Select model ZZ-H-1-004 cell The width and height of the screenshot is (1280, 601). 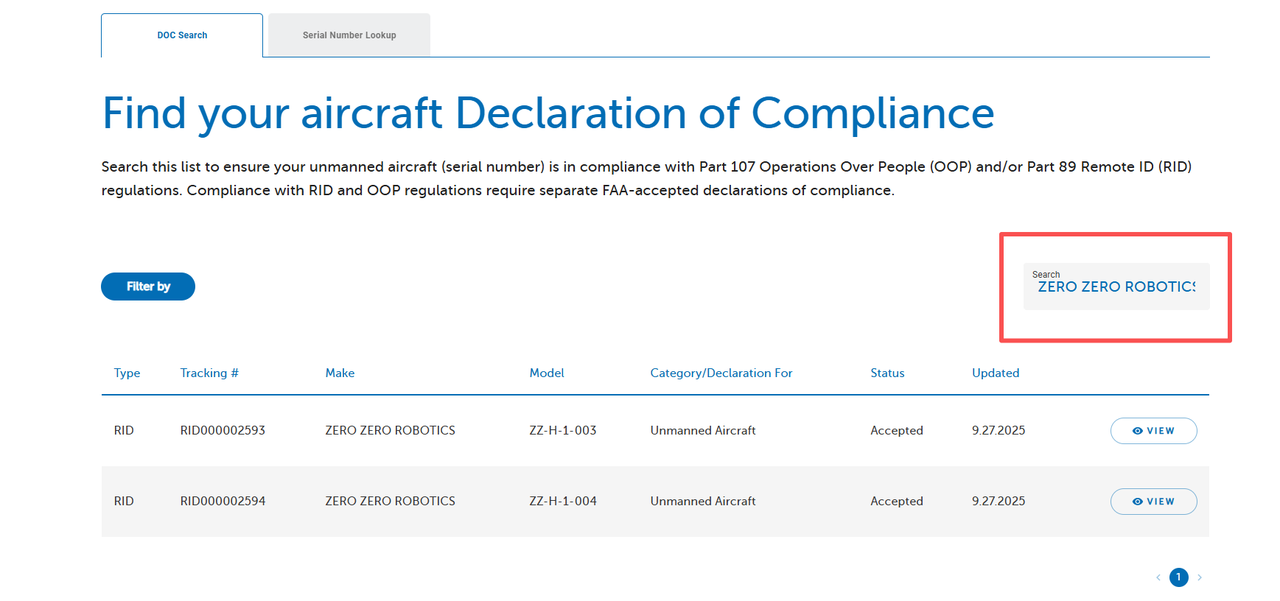[563, 501]
